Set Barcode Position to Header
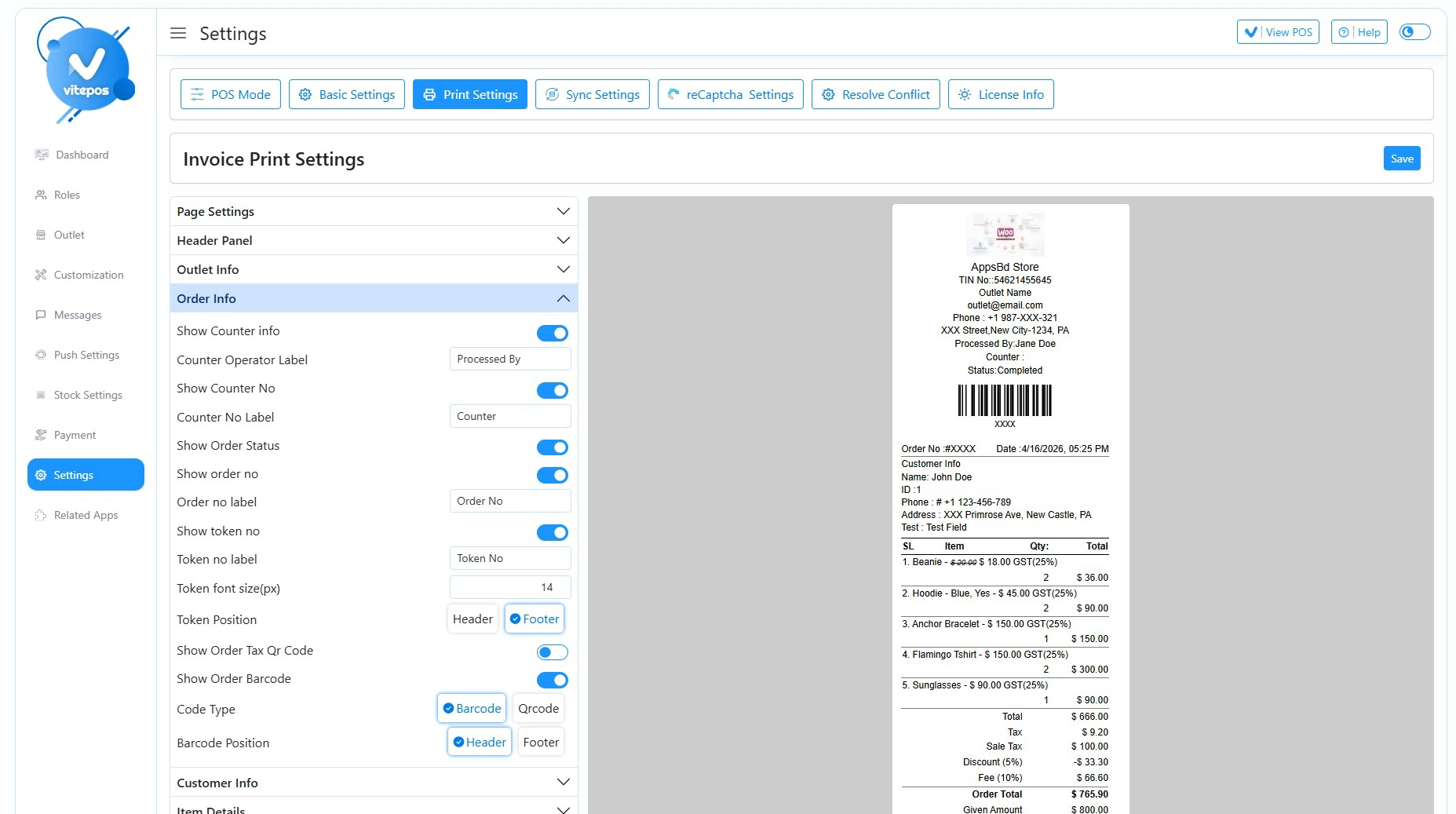This screenshot has height=814, width=1456. click(480, 742)
